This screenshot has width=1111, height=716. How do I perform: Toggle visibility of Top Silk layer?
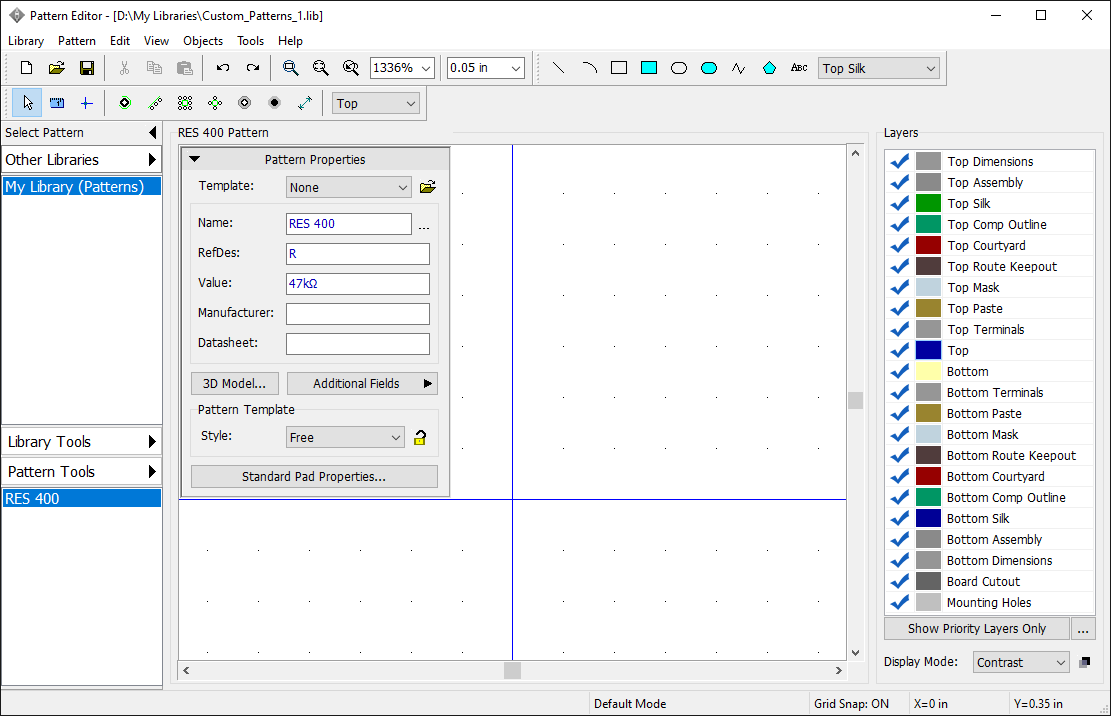click(x=900, y=203)
